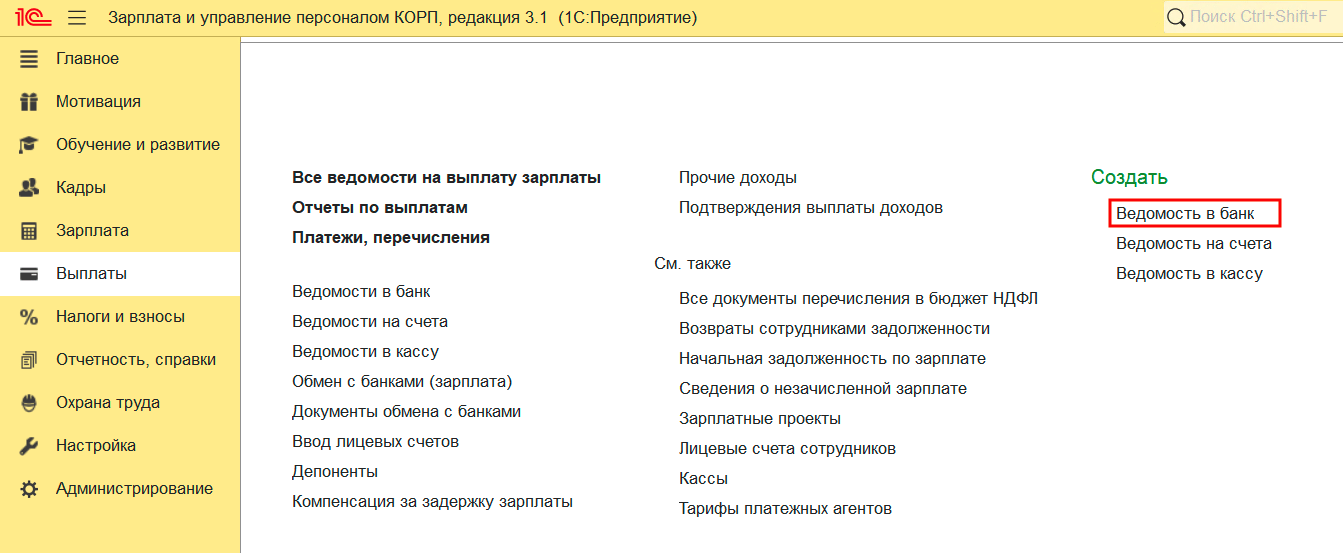Open the Отчетность, справки section
Viewport: 1343px width, 553px height.
pos(135,360)
